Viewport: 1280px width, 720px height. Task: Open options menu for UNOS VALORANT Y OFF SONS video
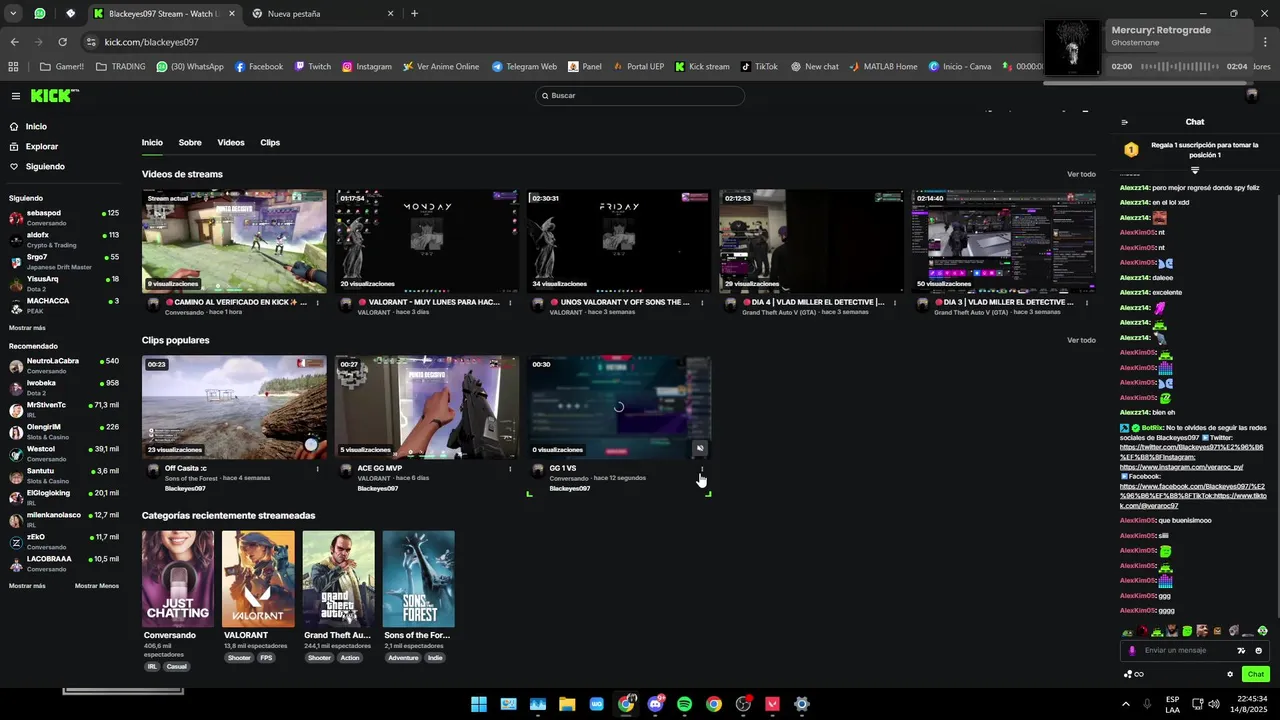[702, 302]
